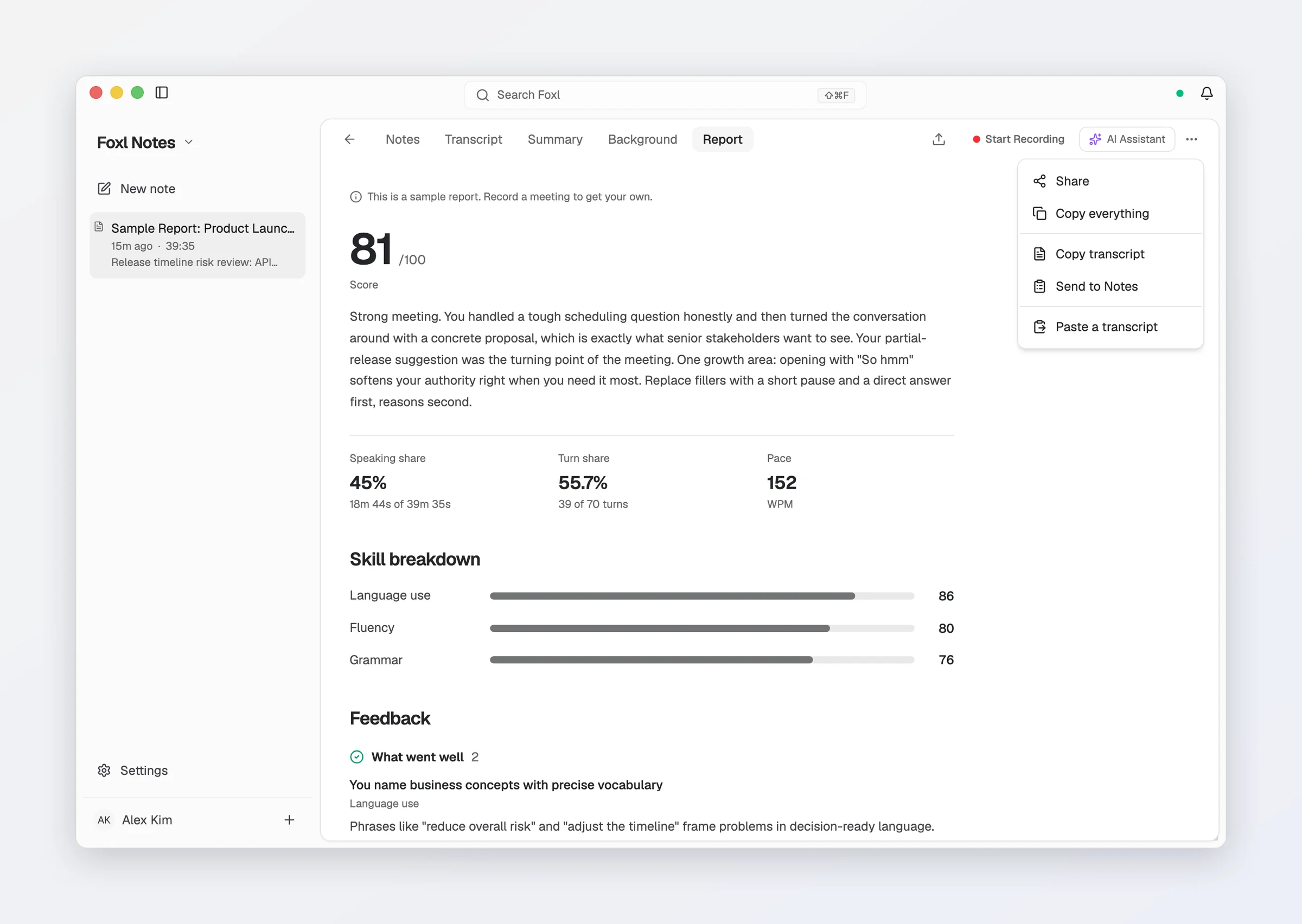Toggle the sidebar panel icon
This screenshot has width=1302, height=924.
click(162, 93)
